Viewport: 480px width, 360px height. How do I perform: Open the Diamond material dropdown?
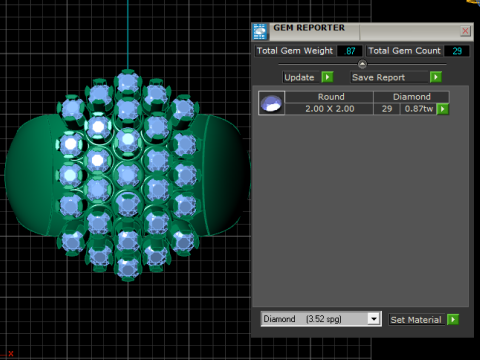point(374,319)
